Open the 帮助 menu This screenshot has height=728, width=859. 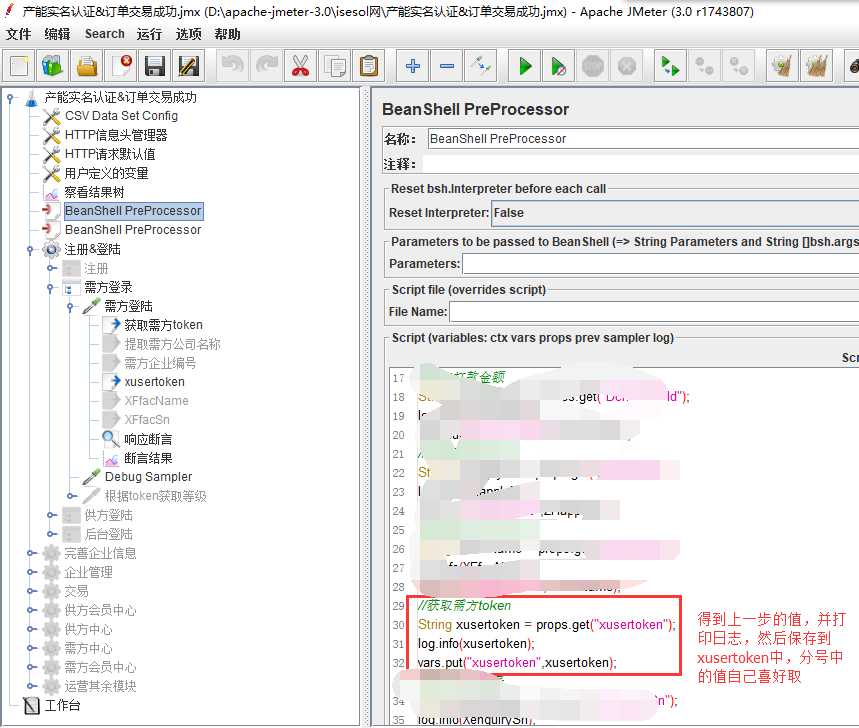pos(227,34)
